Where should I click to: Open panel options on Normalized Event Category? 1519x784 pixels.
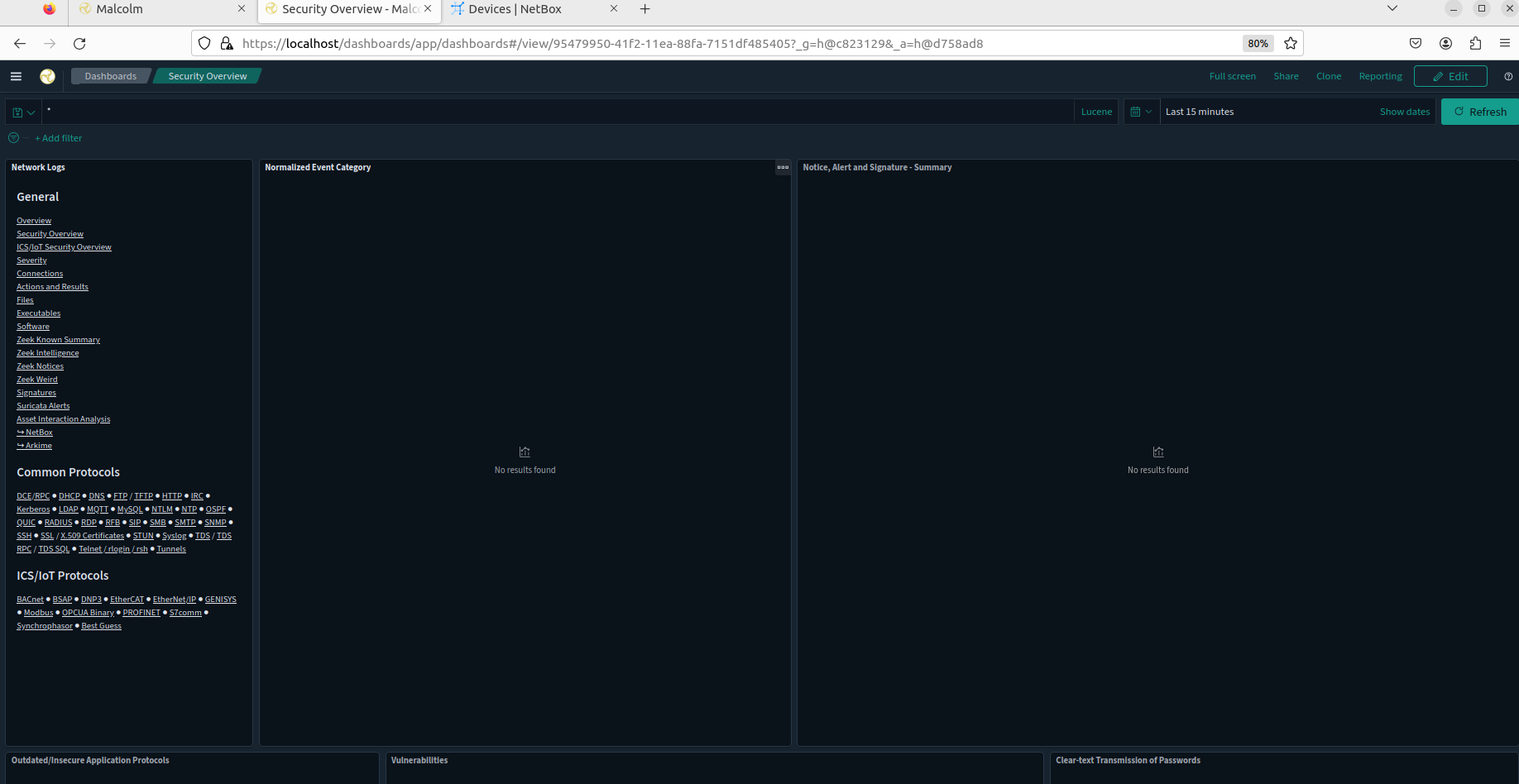pos(783,167)
